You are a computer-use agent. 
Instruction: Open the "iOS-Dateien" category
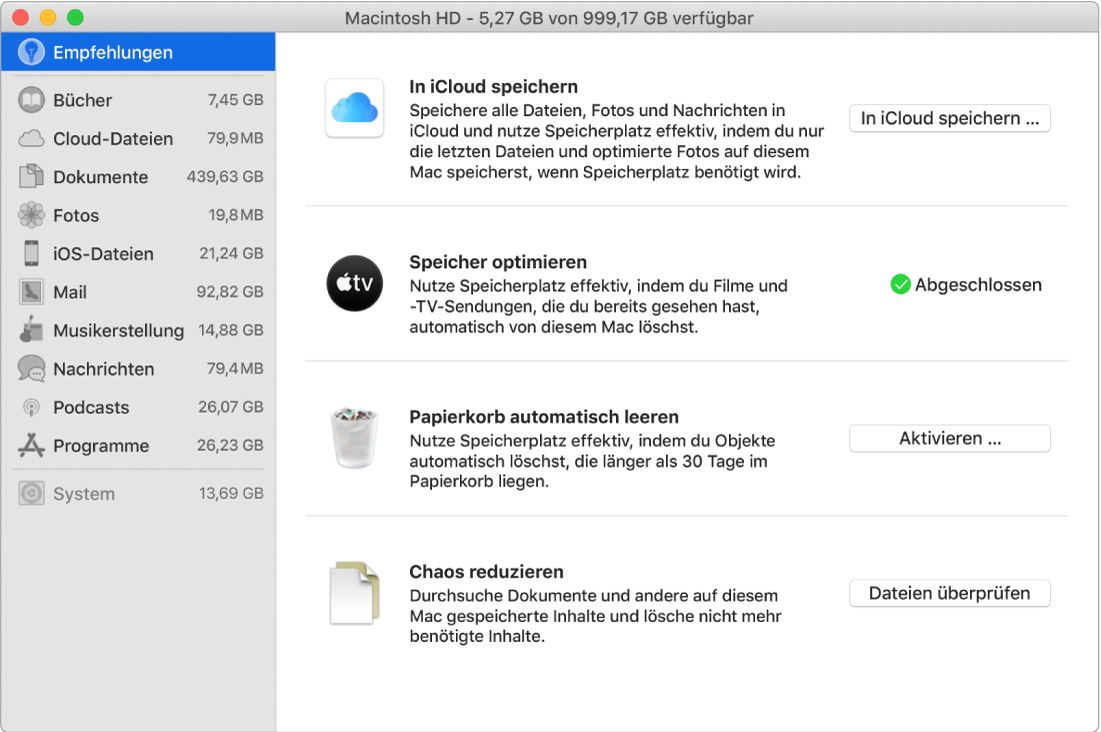point(100,253)
